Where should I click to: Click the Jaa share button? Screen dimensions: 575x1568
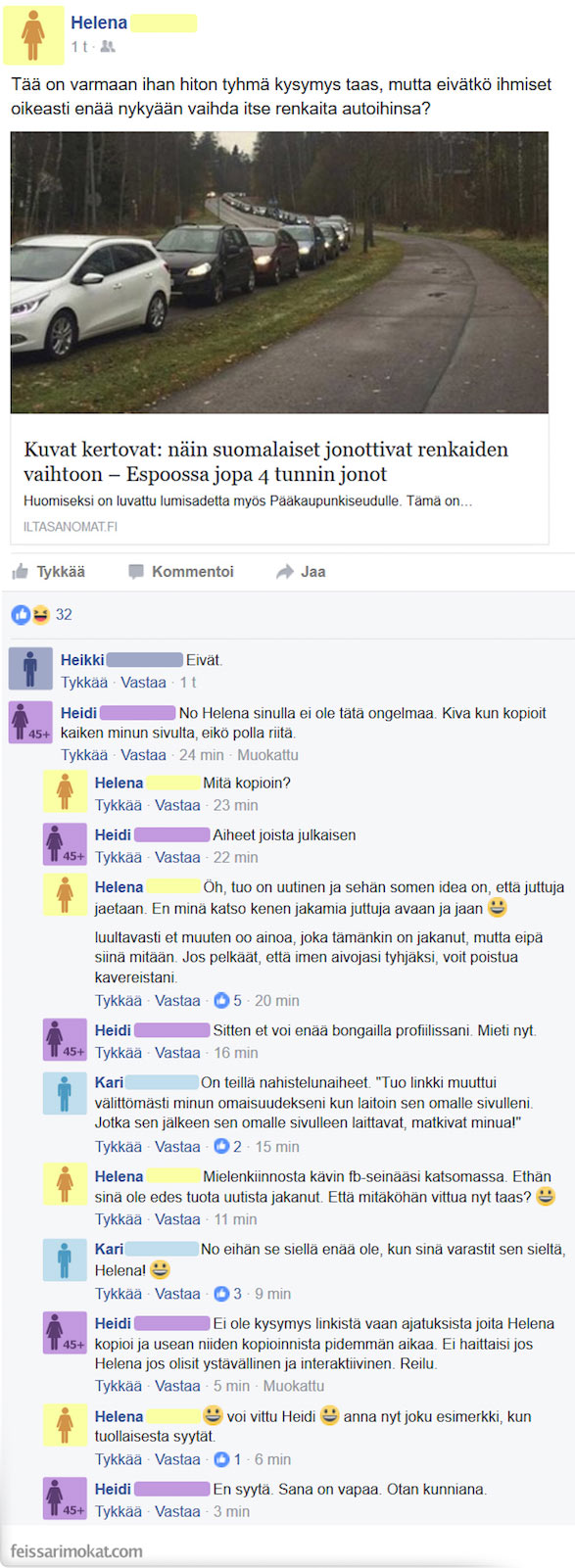(x=301, y=572)
